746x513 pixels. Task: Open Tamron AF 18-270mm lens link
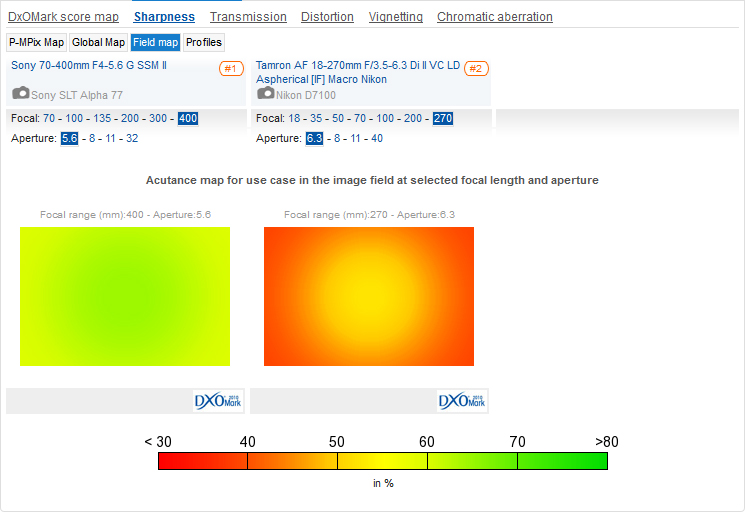pyautogui.click(x=358, y=72)
